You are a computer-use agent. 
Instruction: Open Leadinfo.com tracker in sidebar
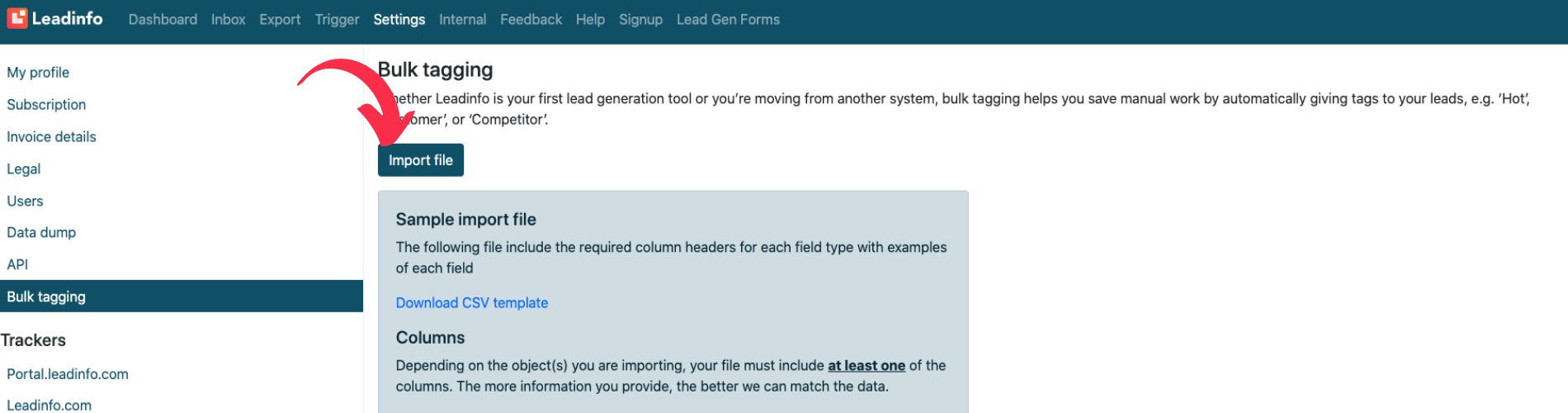coord(49,405)
